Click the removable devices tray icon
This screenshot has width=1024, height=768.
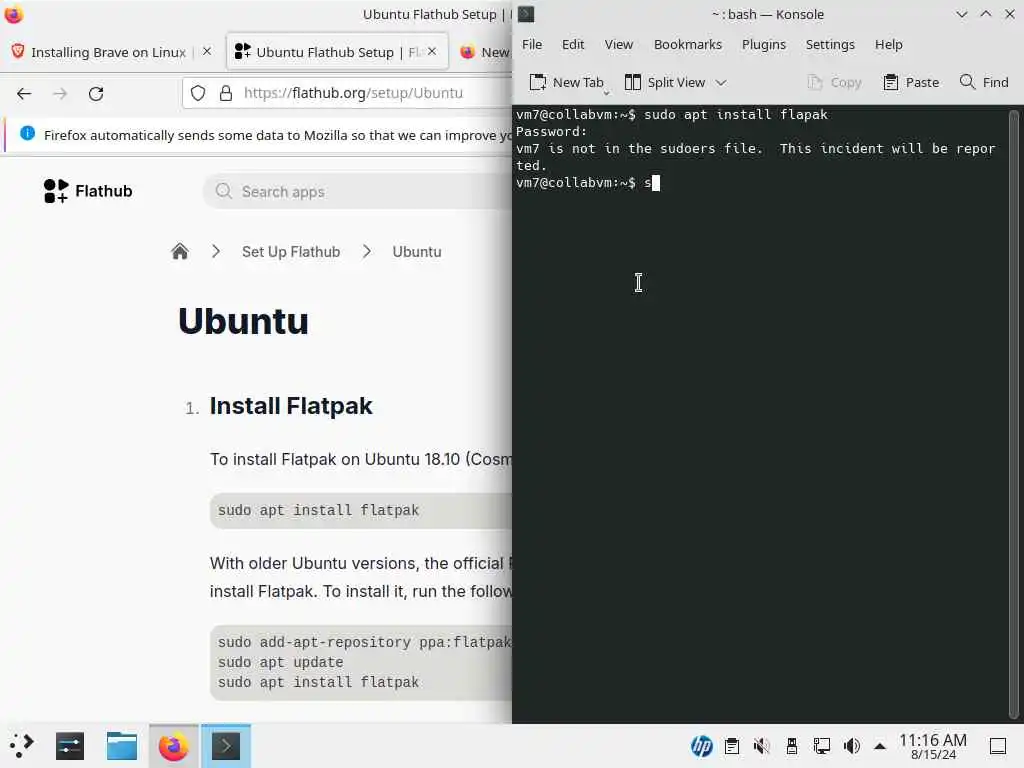tap(792, 746)
